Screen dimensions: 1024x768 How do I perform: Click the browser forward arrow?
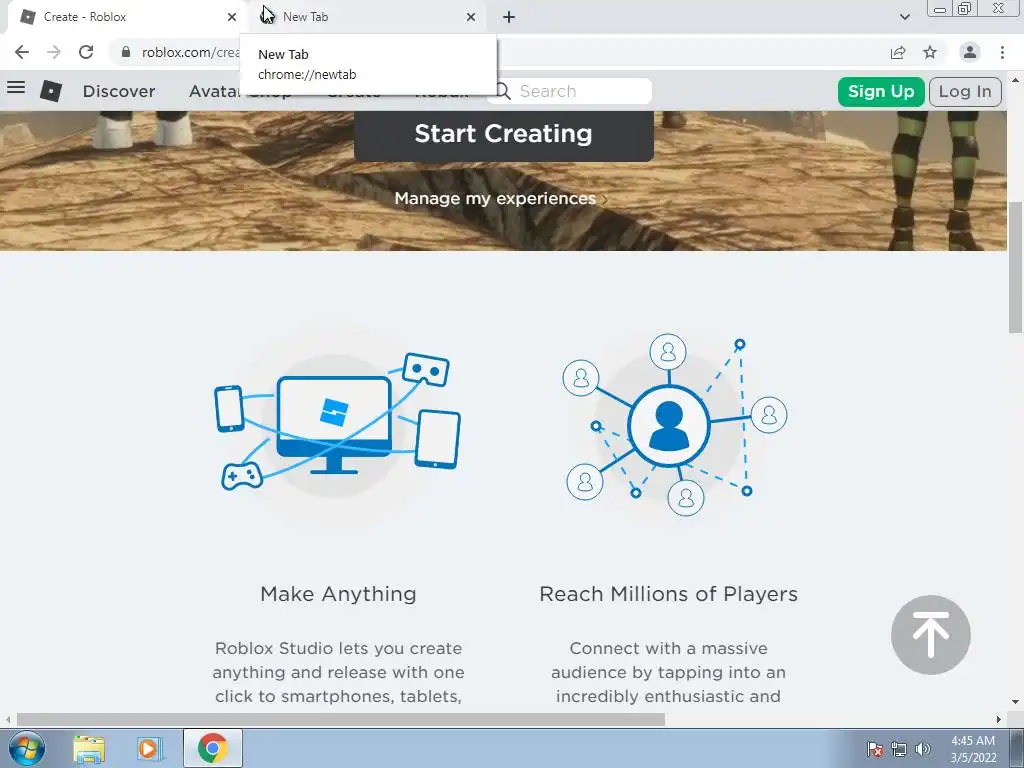click(x=54, y=52)
